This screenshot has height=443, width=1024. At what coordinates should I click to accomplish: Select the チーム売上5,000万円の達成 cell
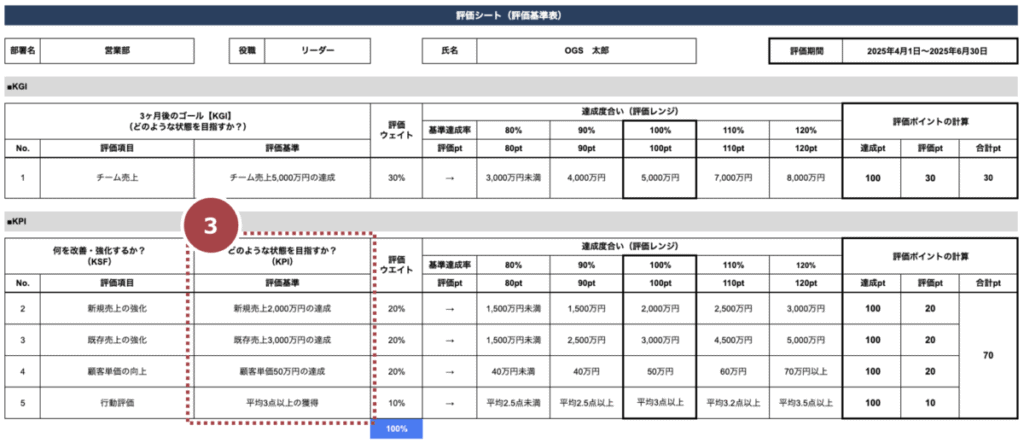click(282, 178)
